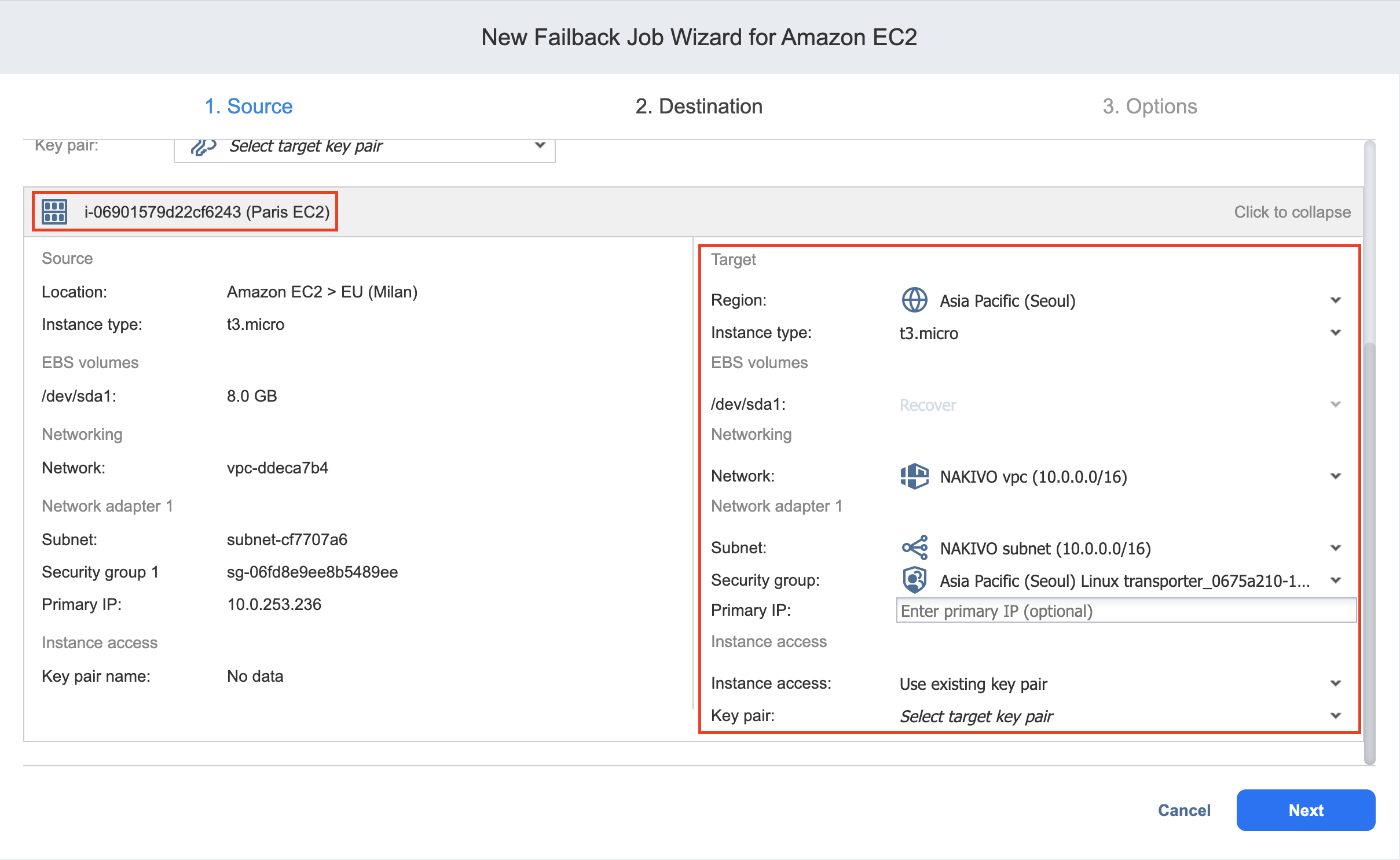The image size is (1400, 860).
Task: Open the /dev/sda1 Recover dropdown
Action: tap(1335, 405)
